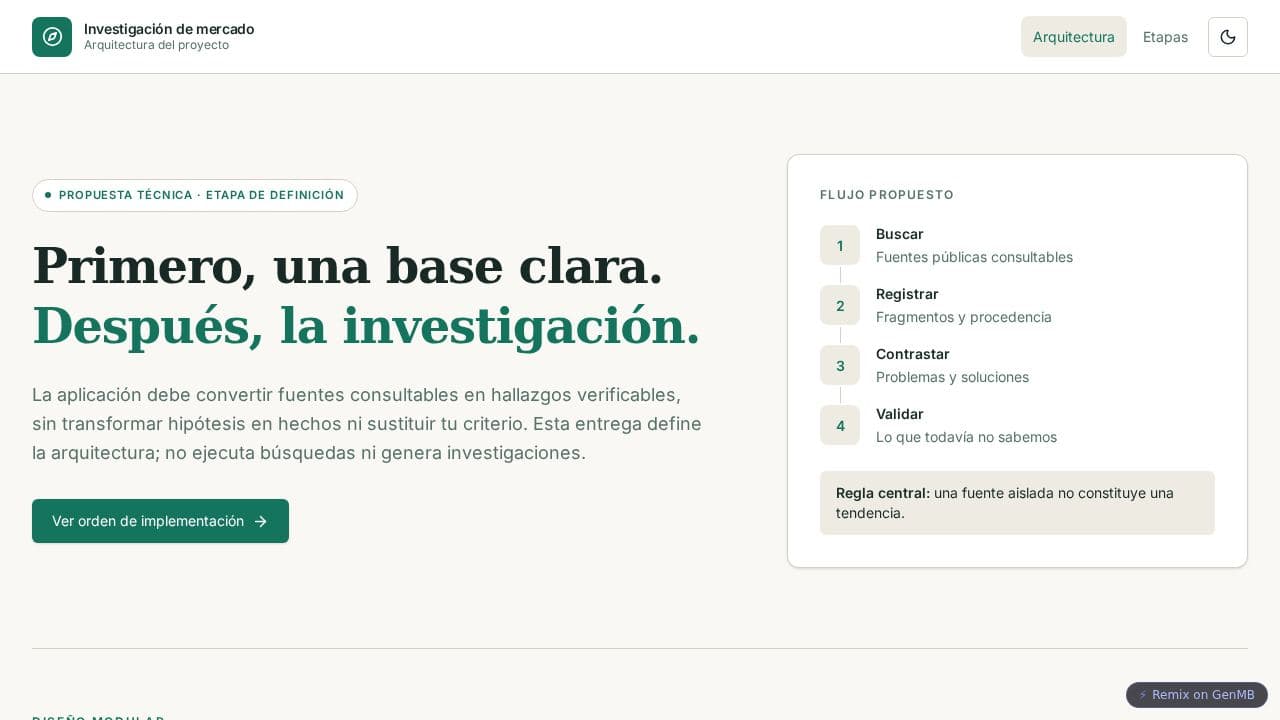Switch to the Etapas tab

coord(1165,37)
